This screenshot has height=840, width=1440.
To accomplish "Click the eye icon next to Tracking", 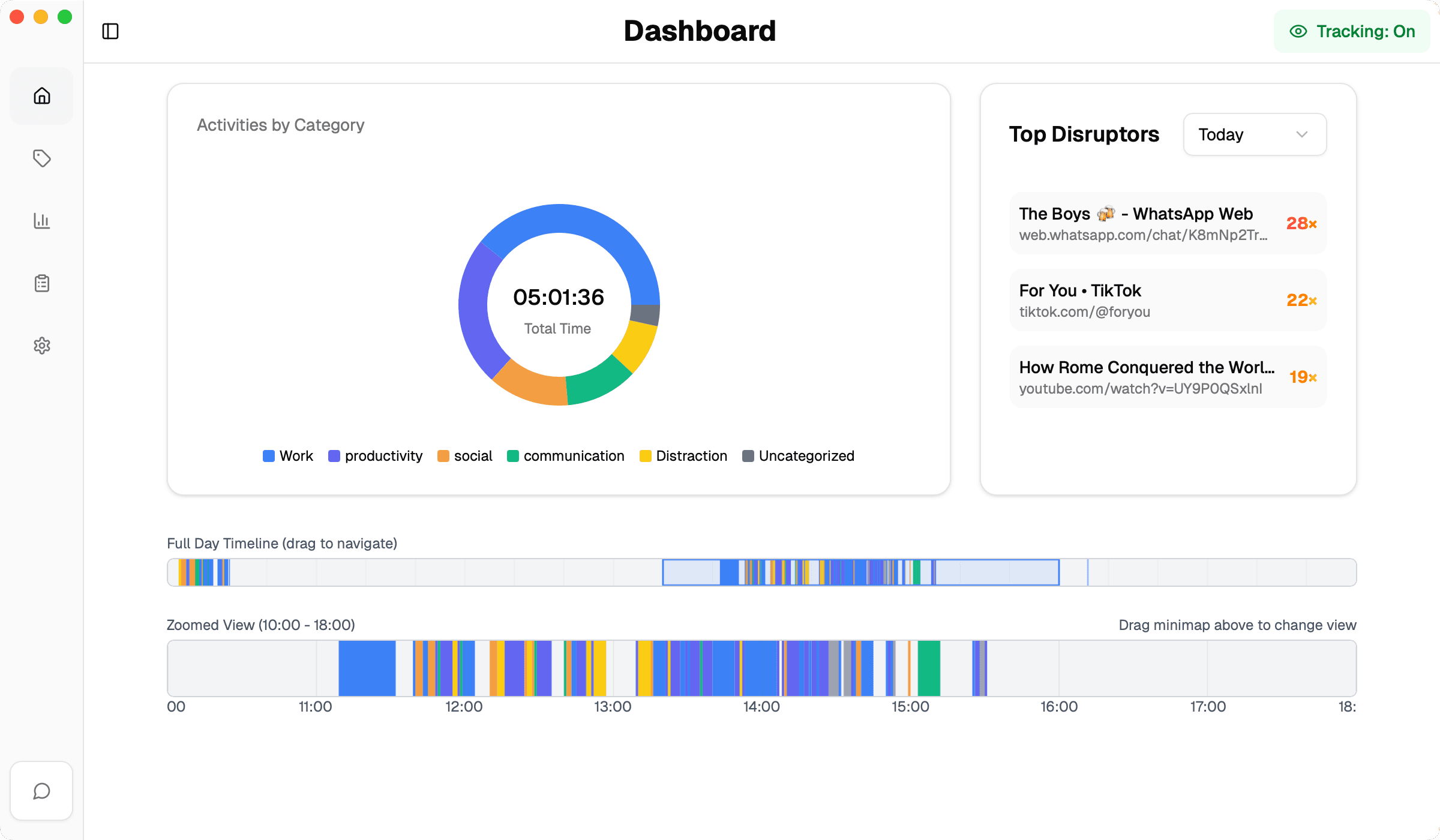I will 1297,31.
